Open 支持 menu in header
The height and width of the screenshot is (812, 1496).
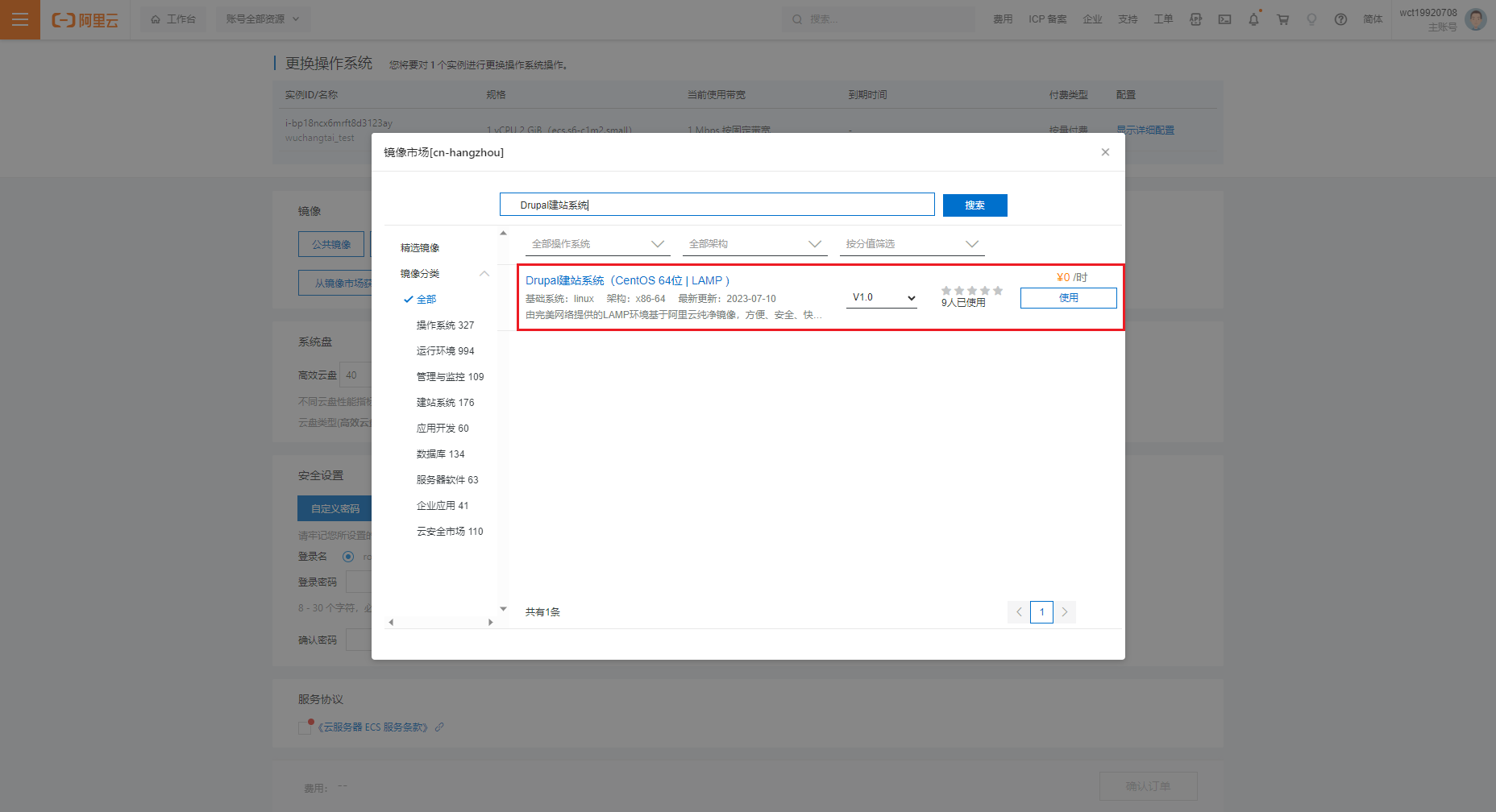tap(1128, 19)
